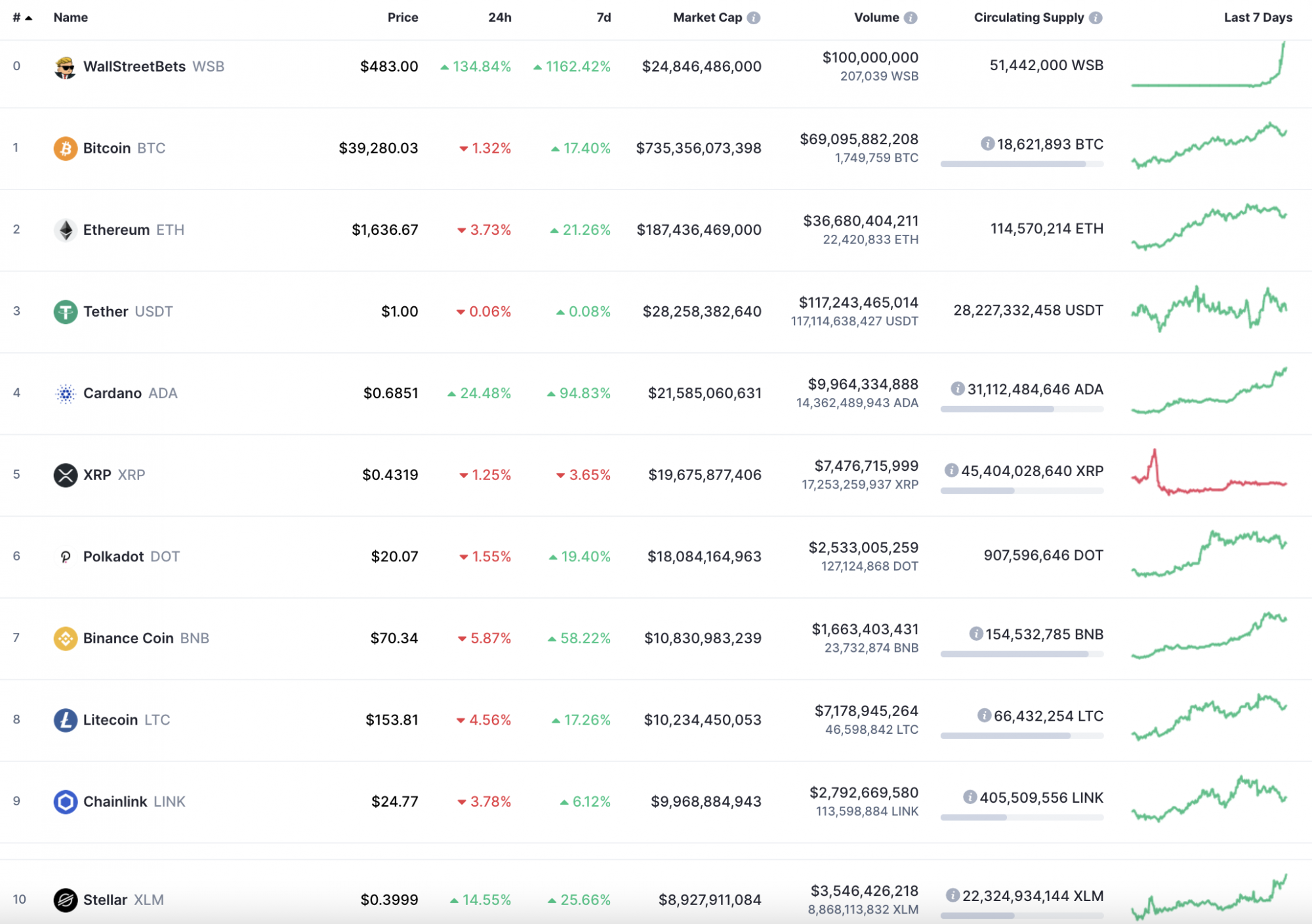Sort table by the Price column header
The height and width of the screenshot is (924, 1312).
tap(403, 18)
